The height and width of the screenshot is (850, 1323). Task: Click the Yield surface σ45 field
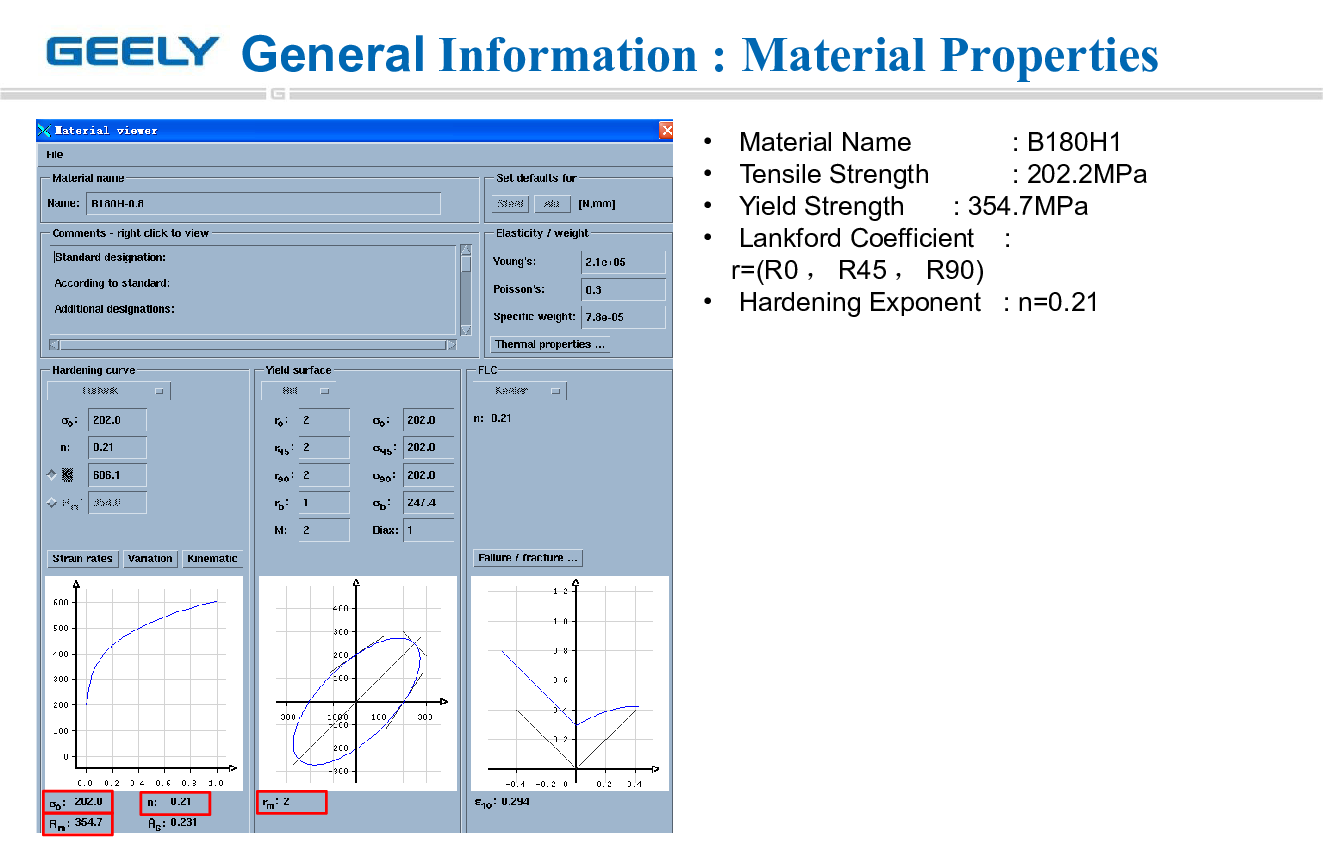428,447
